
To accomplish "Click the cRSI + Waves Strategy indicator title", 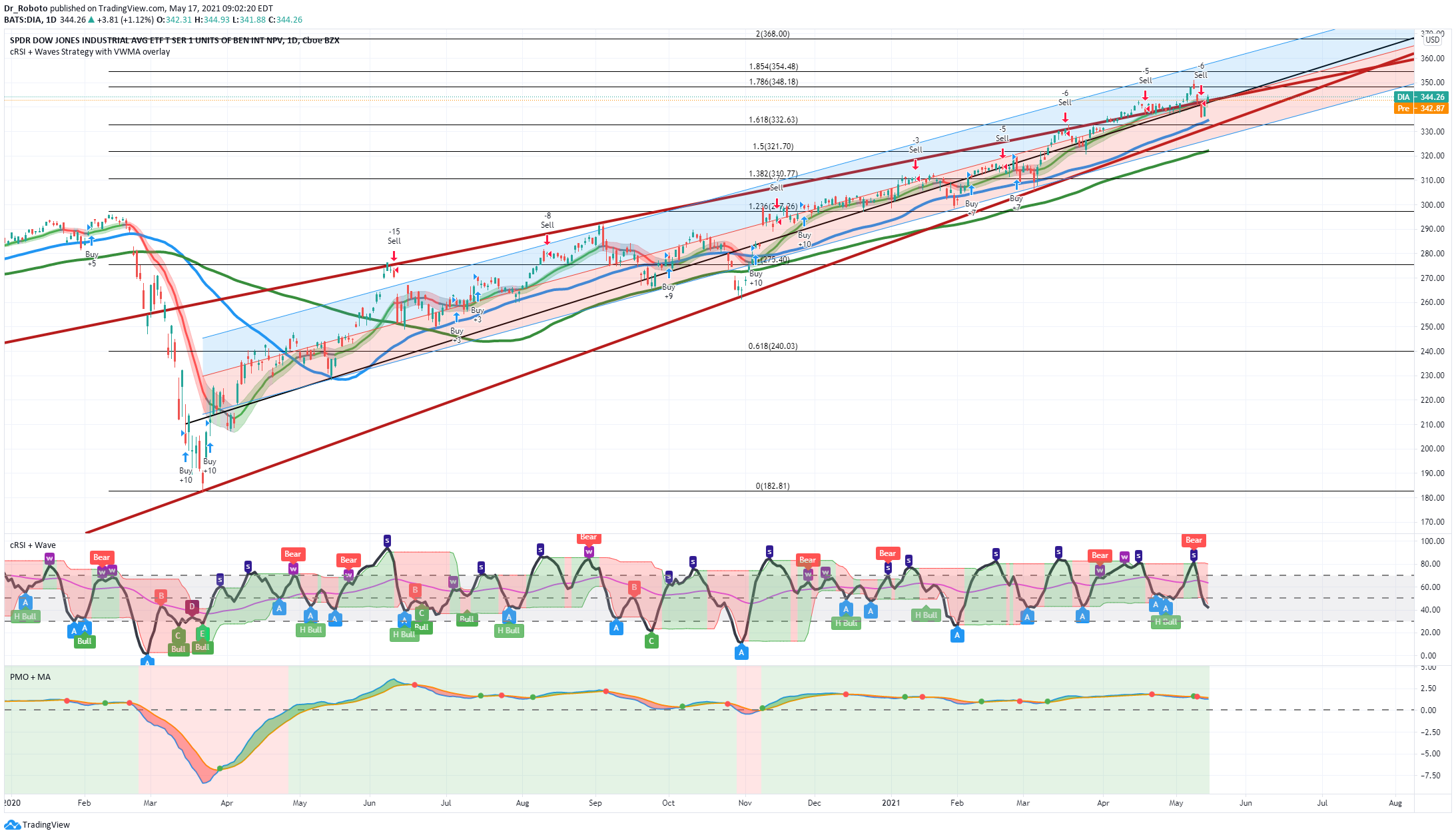I will click(x=90, y=52).
